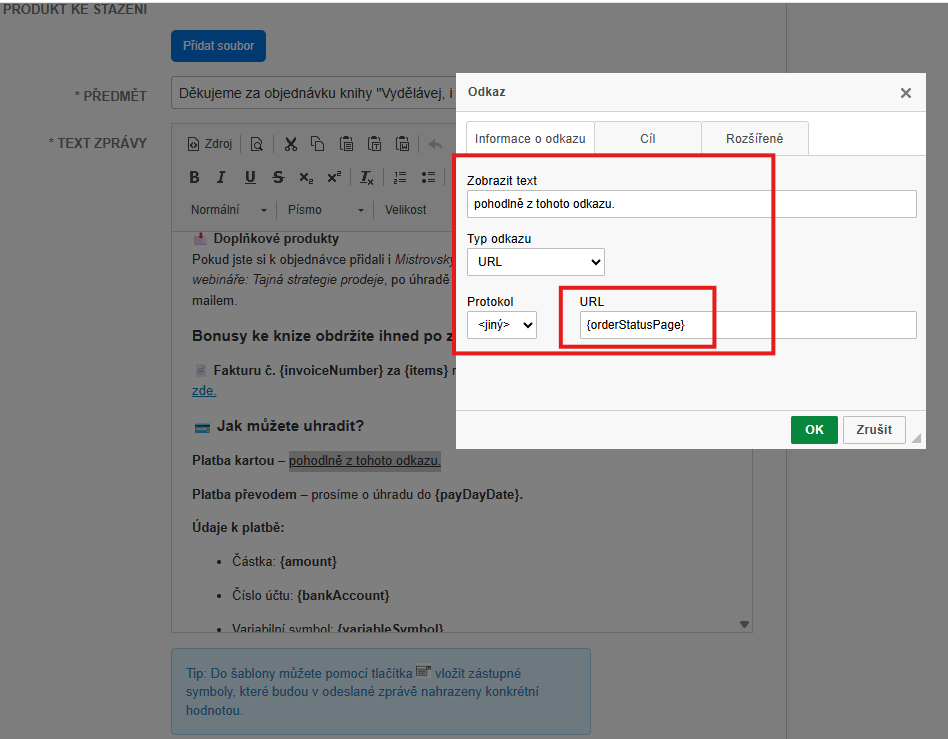The image size is (948, 739).
Task: Click the {bankAccount} placeholder text
Action: coord(343,595)
